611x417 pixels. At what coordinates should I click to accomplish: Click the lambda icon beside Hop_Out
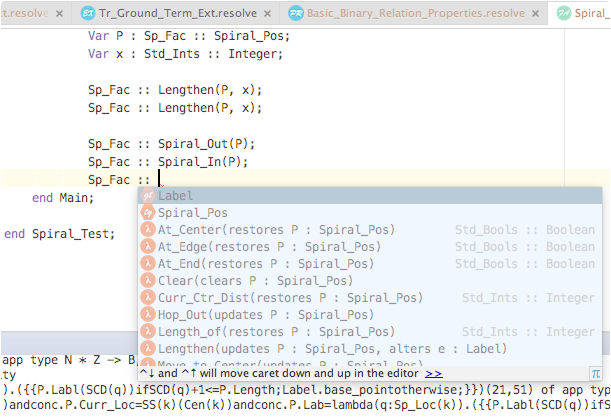click(x=148, y=315)
